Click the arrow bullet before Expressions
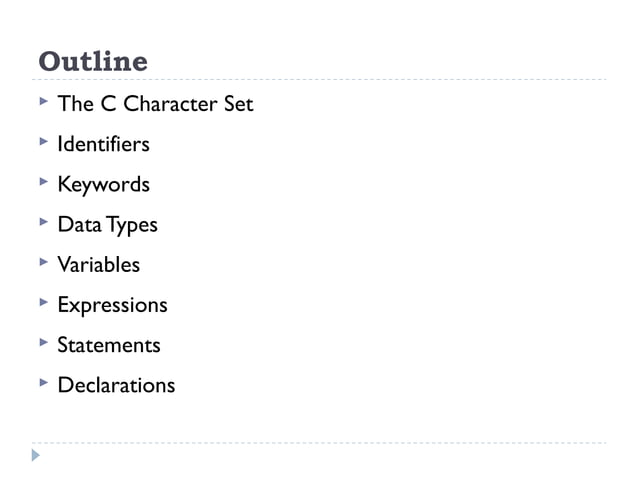 [x=44, y=302]
